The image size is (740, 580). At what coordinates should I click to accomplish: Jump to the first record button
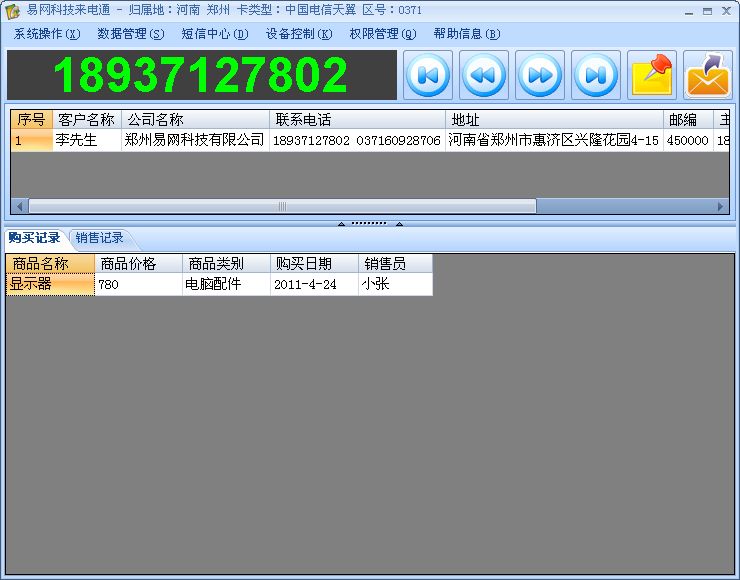(x=428, y=75)
